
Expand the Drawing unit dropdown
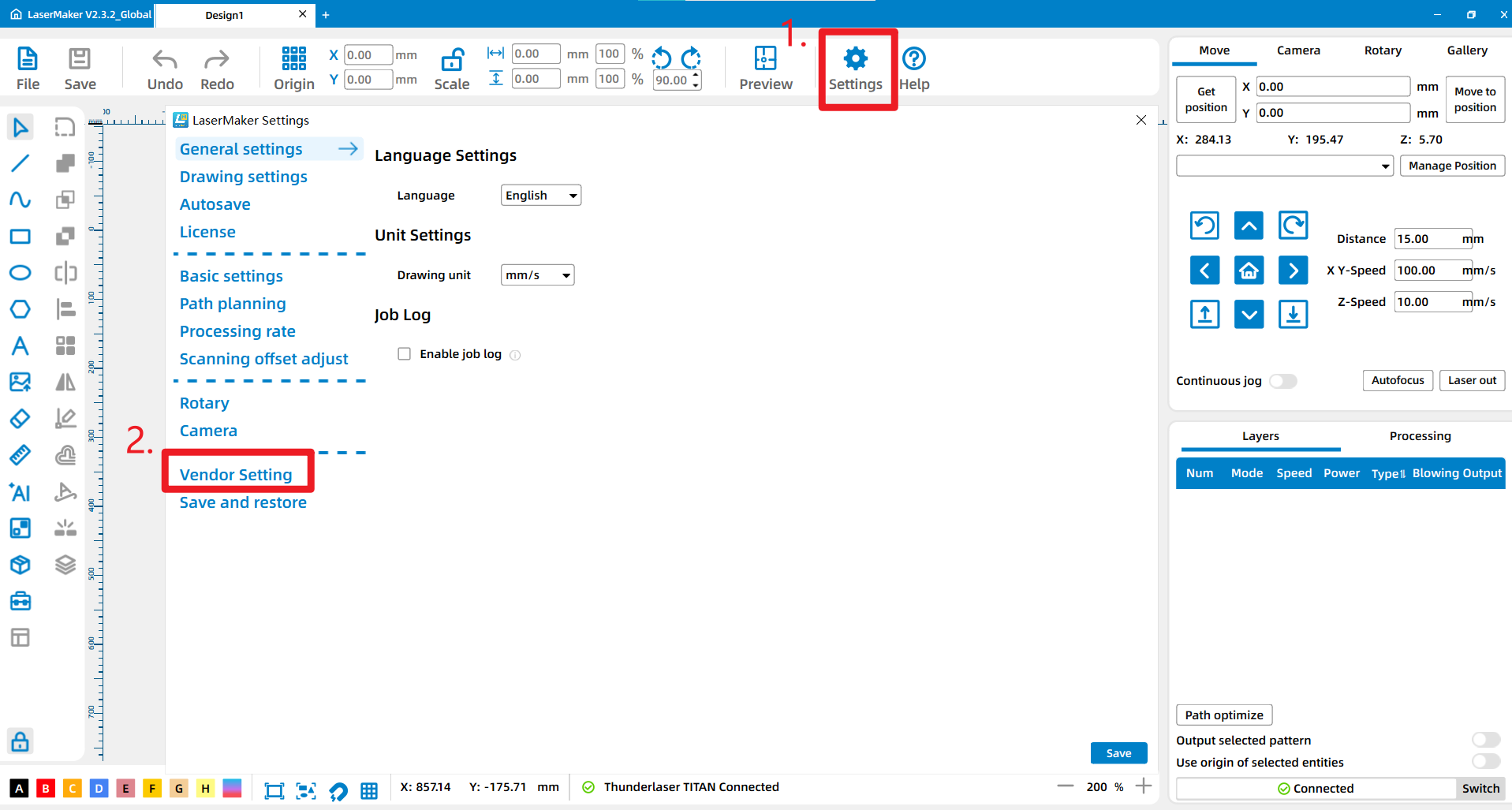(537, 275)
